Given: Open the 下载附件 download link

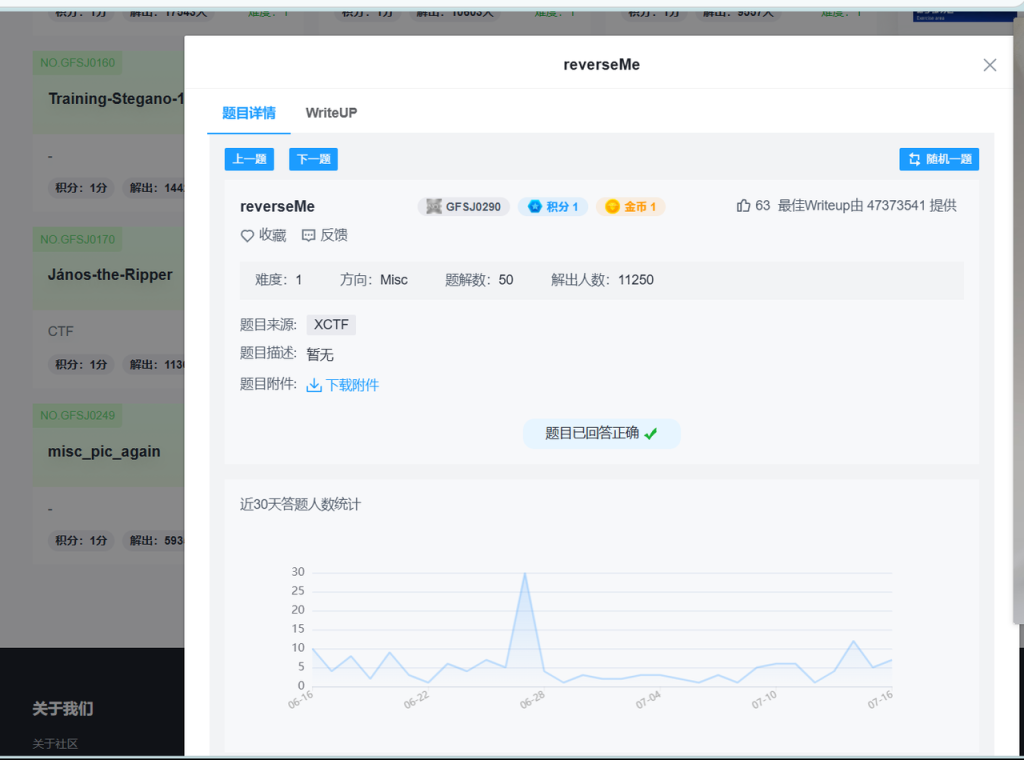Looking at the screenshot, I should (352, 385).
